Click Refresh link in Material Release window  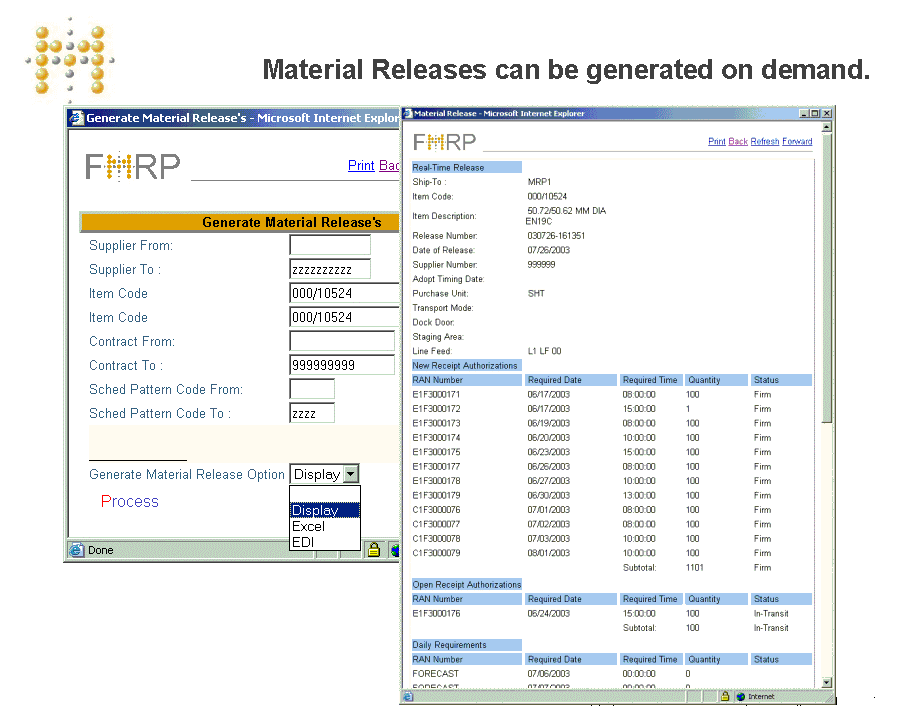765,141
